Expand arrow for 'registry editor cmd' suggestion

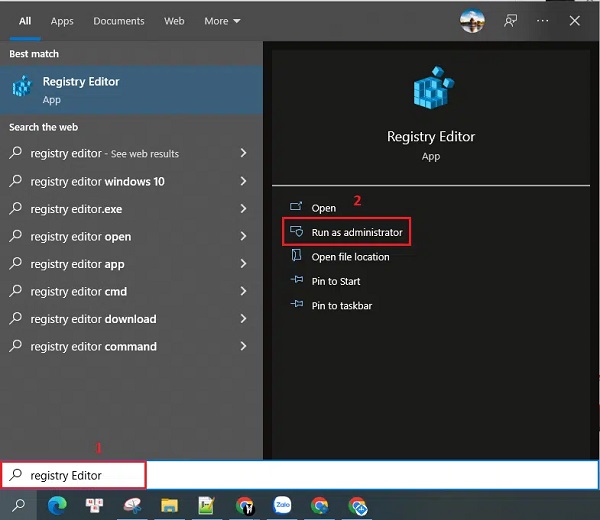click(243, 291)
